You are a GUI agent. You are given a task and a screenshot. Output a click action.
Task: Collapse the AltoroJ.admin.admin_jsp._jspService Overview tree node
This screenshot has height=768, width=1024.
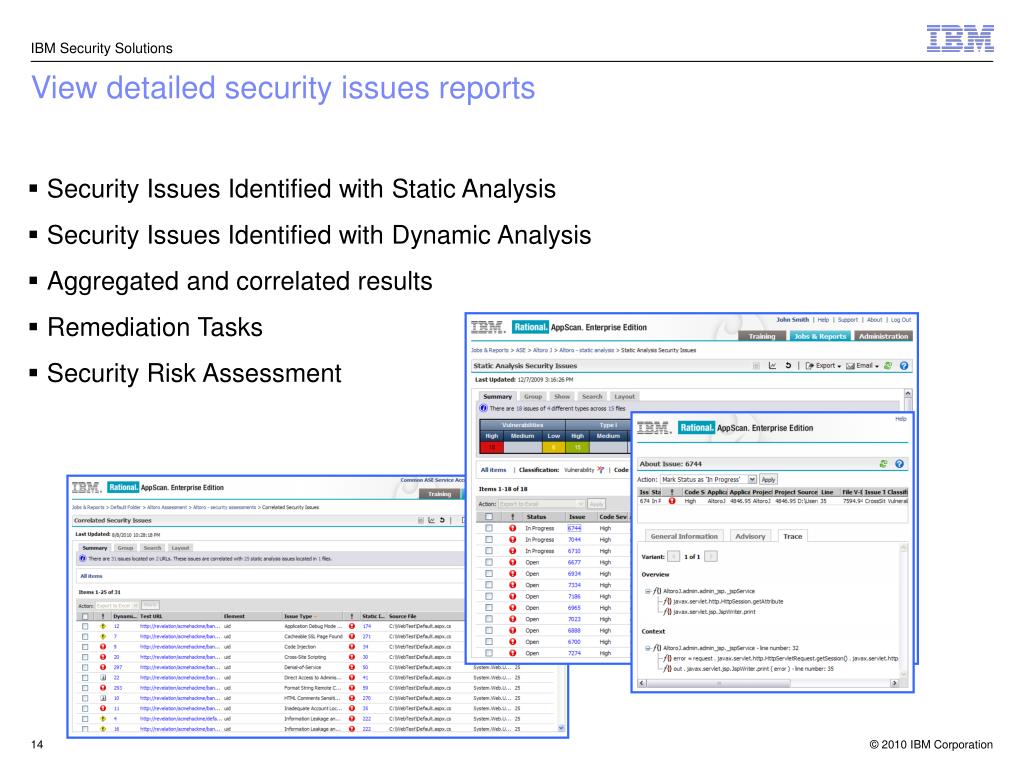(648, 591)
